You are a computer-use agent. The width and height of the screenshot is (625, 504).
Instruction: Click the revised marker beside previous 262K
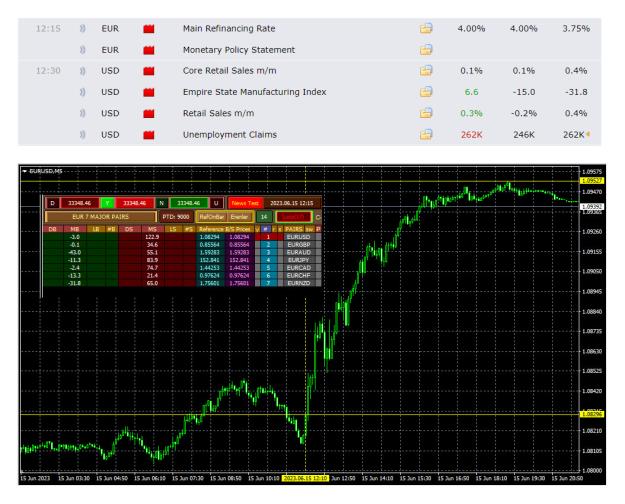tap(588, 135)
